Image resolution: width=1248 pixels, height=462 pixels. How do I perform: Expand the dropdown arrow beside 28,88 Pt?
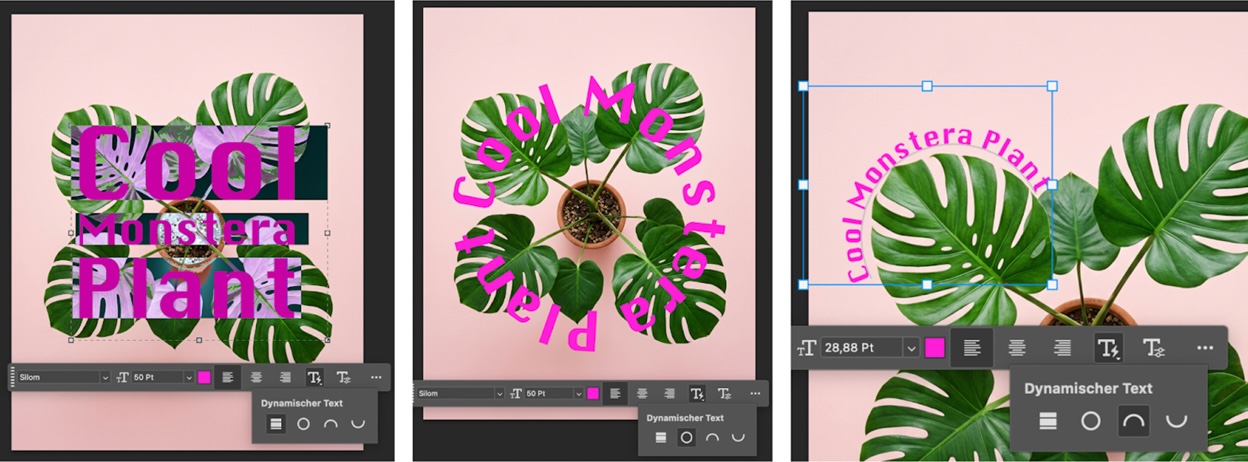911,348
